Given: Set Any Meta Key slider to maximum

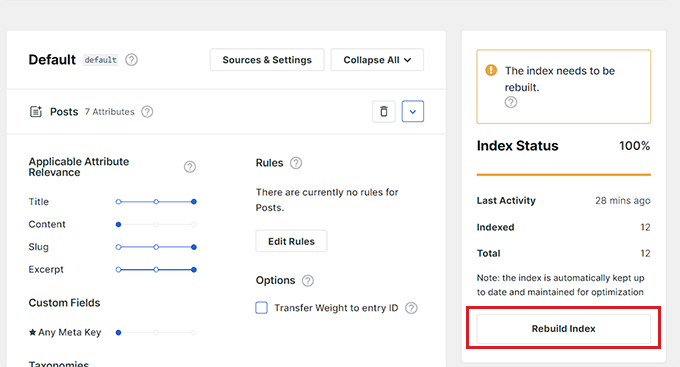Looking at the screenshot, I should [194, 333].
